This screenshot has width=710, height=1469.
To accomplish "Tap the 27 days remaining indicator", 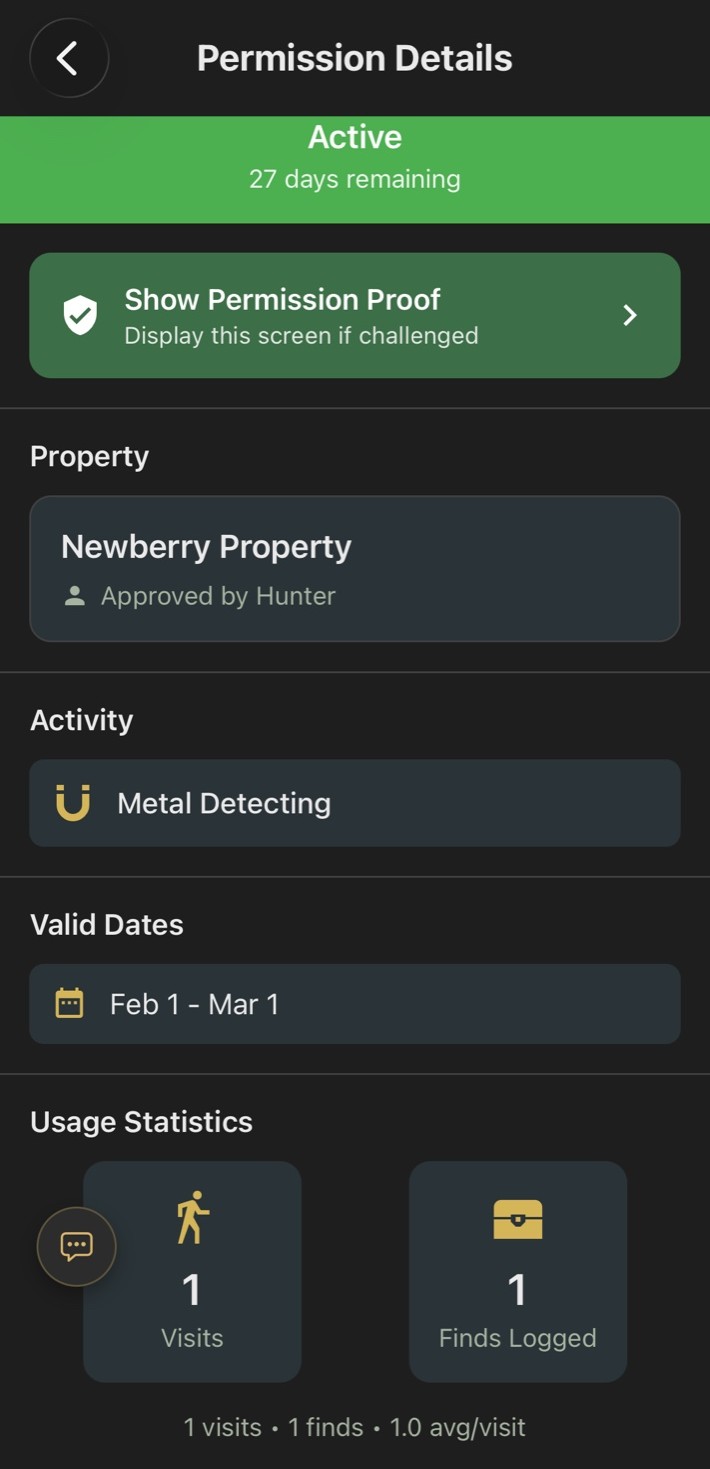I will (355, 179).
